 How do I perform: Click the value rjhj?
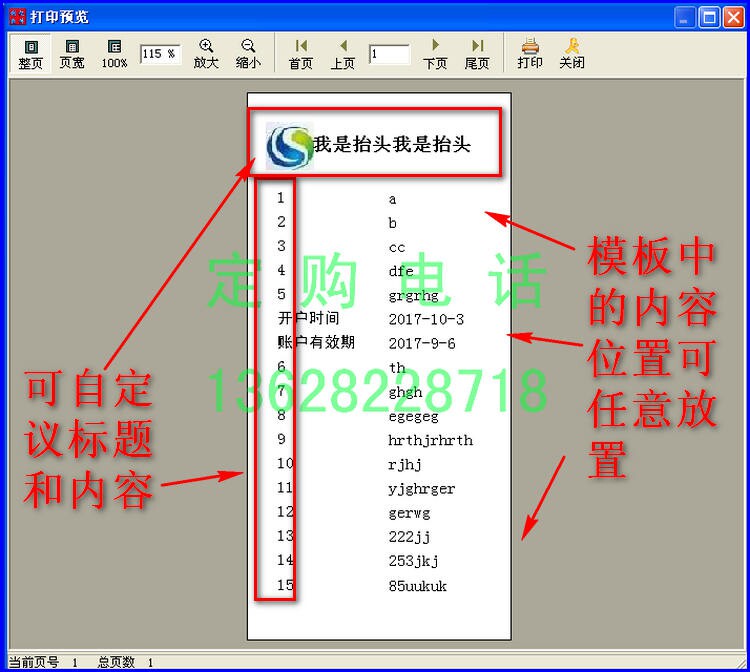pyautogui.click(x=405, y=464)
